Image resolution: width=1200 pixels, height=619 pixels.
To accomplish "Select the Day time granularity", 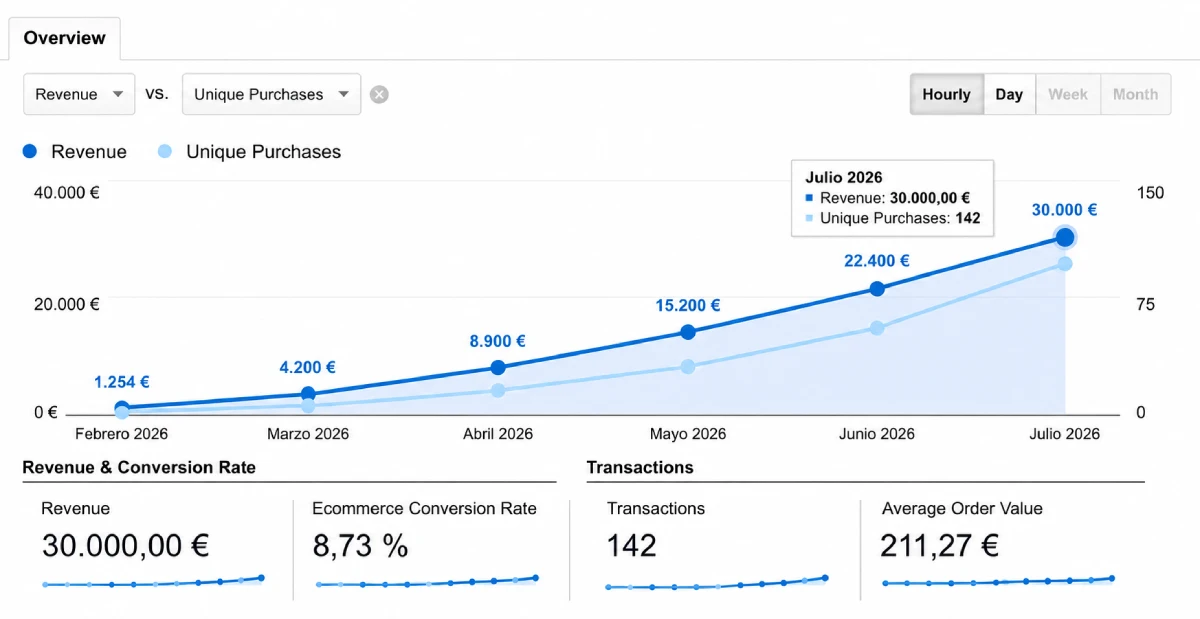I will coord(1009,94).
